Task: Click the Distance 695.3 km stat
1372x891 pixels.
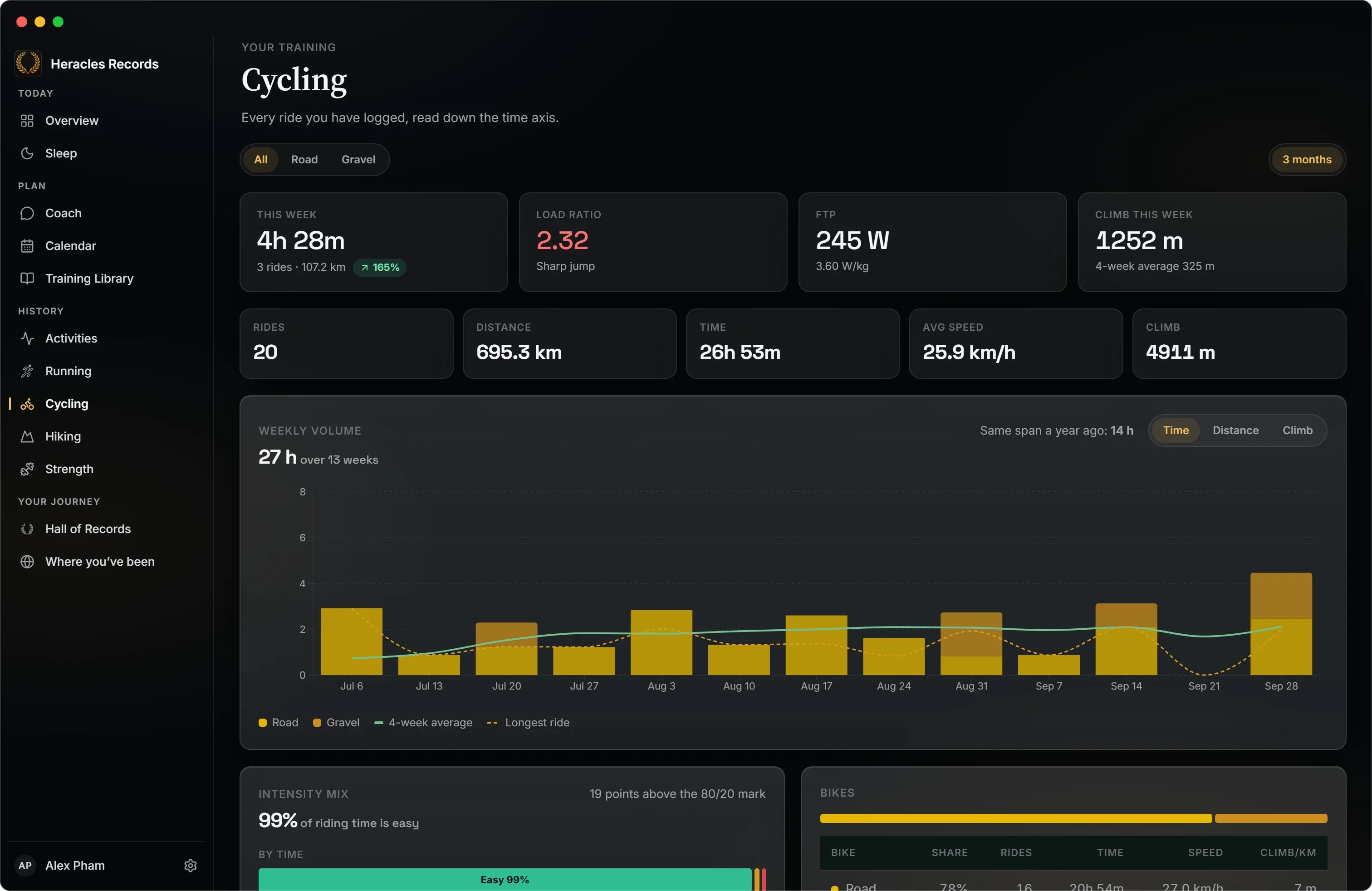Action: tap(569, 343)
